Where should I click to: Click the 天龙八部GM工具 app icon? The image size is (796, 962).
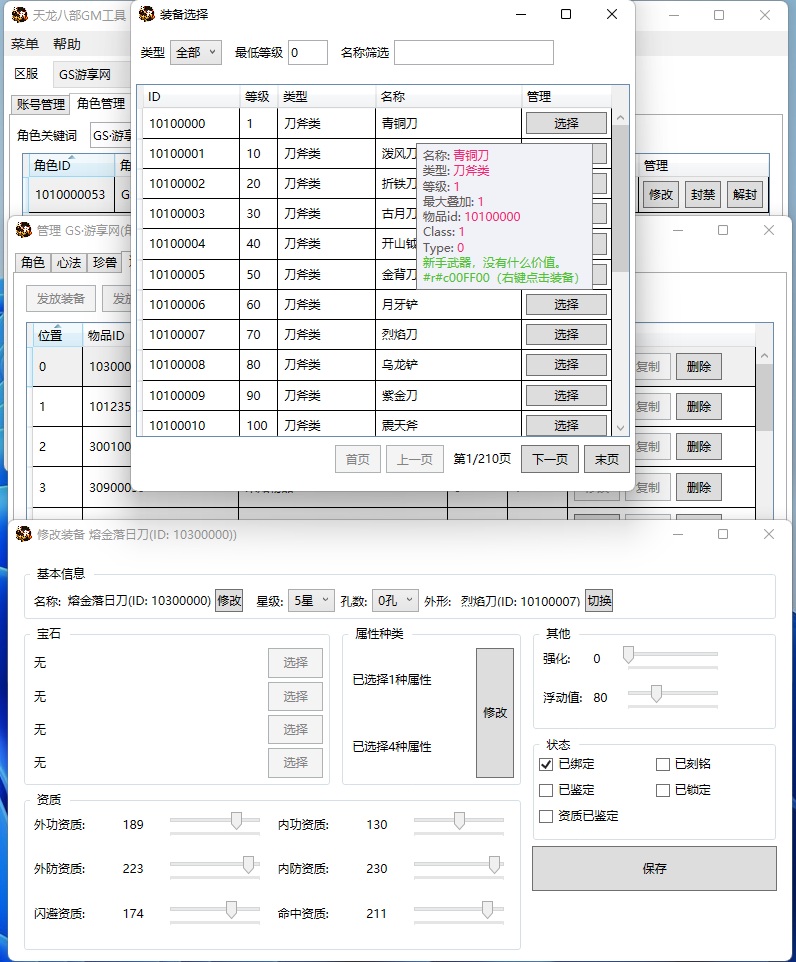[19, 15]
